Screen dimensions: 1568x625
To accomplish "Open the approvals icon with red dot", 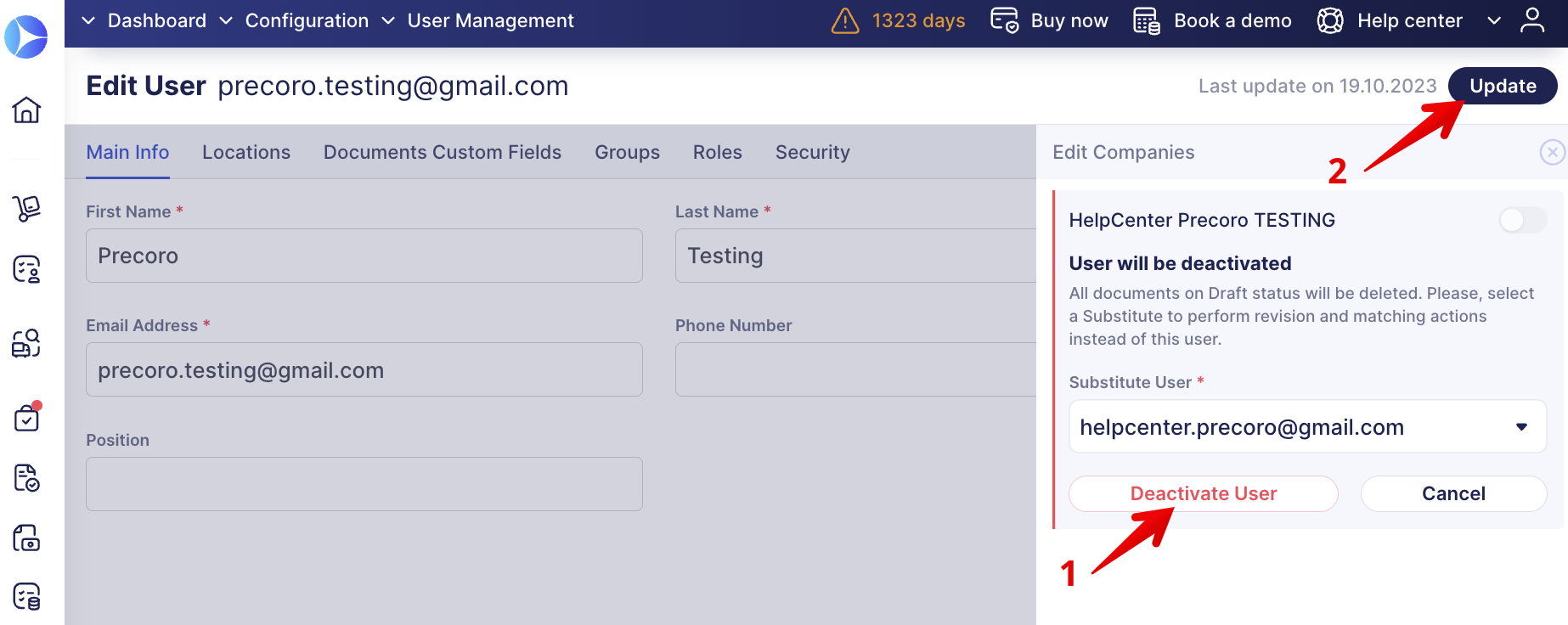I will [x=26, y=417].
